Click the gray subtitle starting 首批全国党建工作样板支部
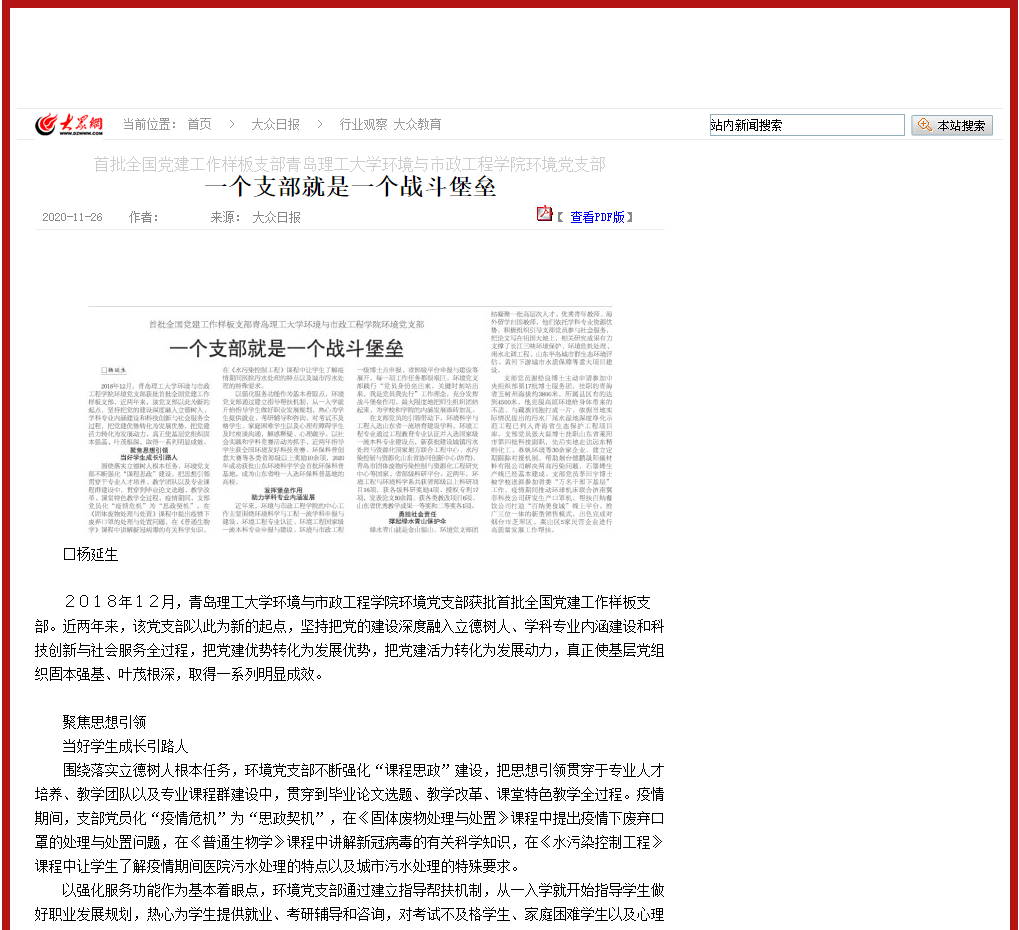The image size is (1019, 930). pos(349,164)
